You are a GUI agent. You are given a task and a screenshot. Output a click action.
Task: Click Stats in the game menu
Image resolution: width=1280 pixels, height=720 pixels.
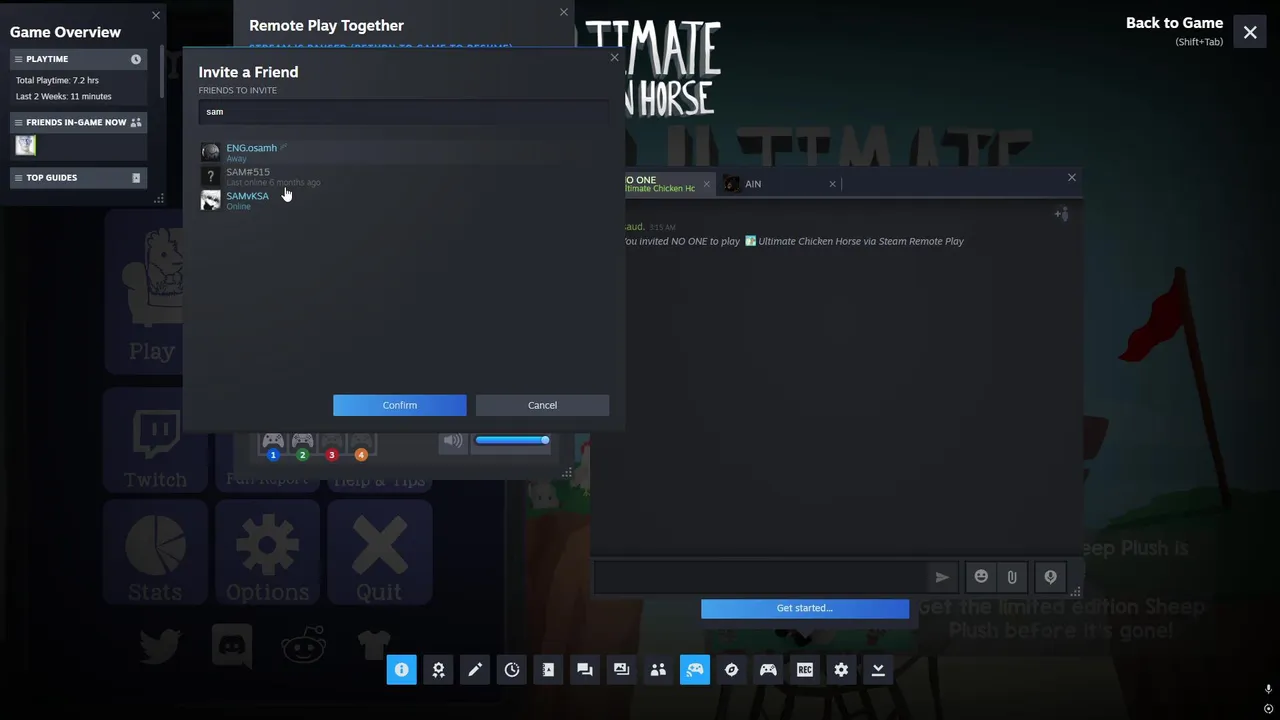click(155, 553)
